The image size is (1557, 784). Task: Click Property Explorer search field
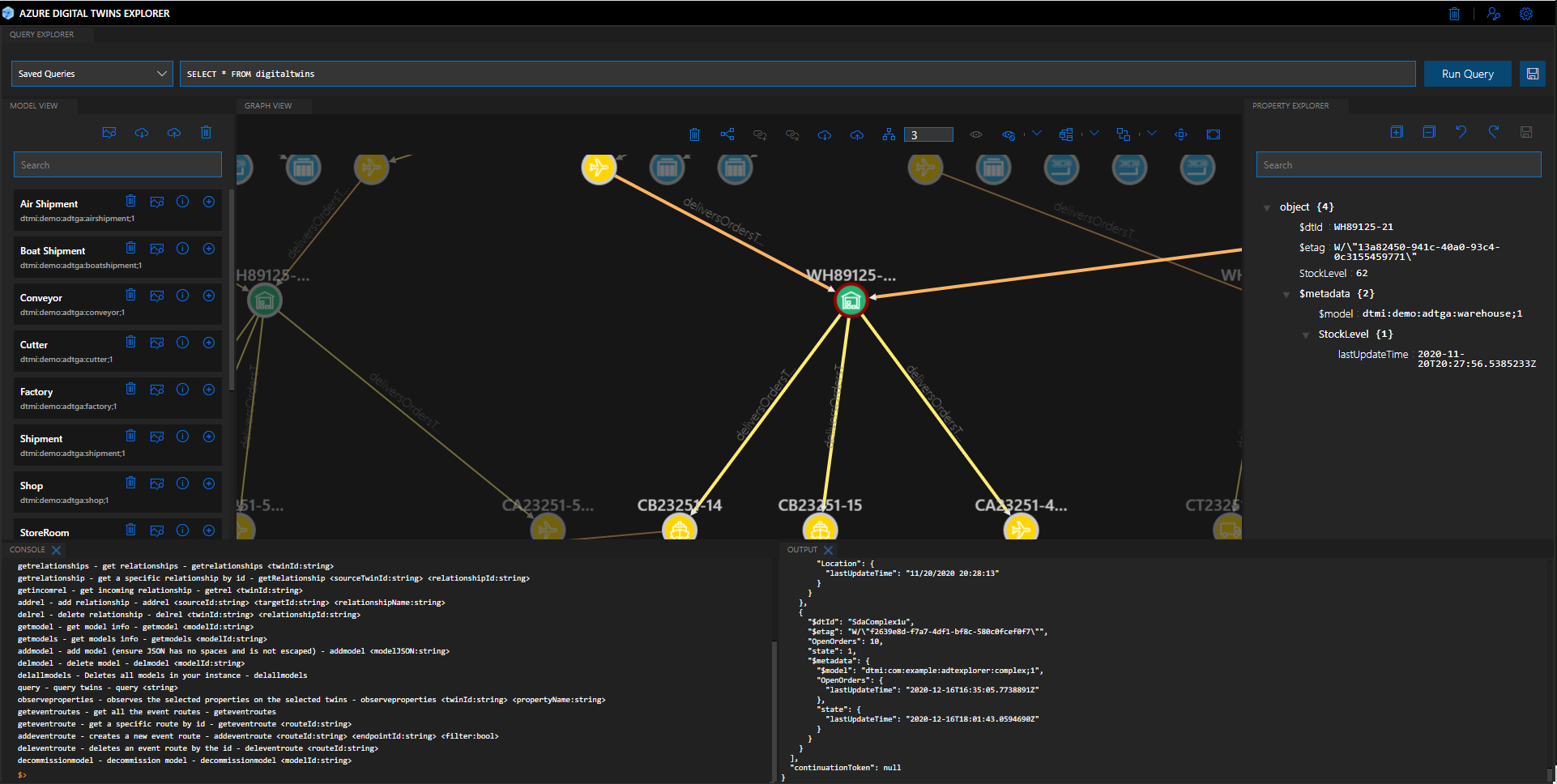1398,164
